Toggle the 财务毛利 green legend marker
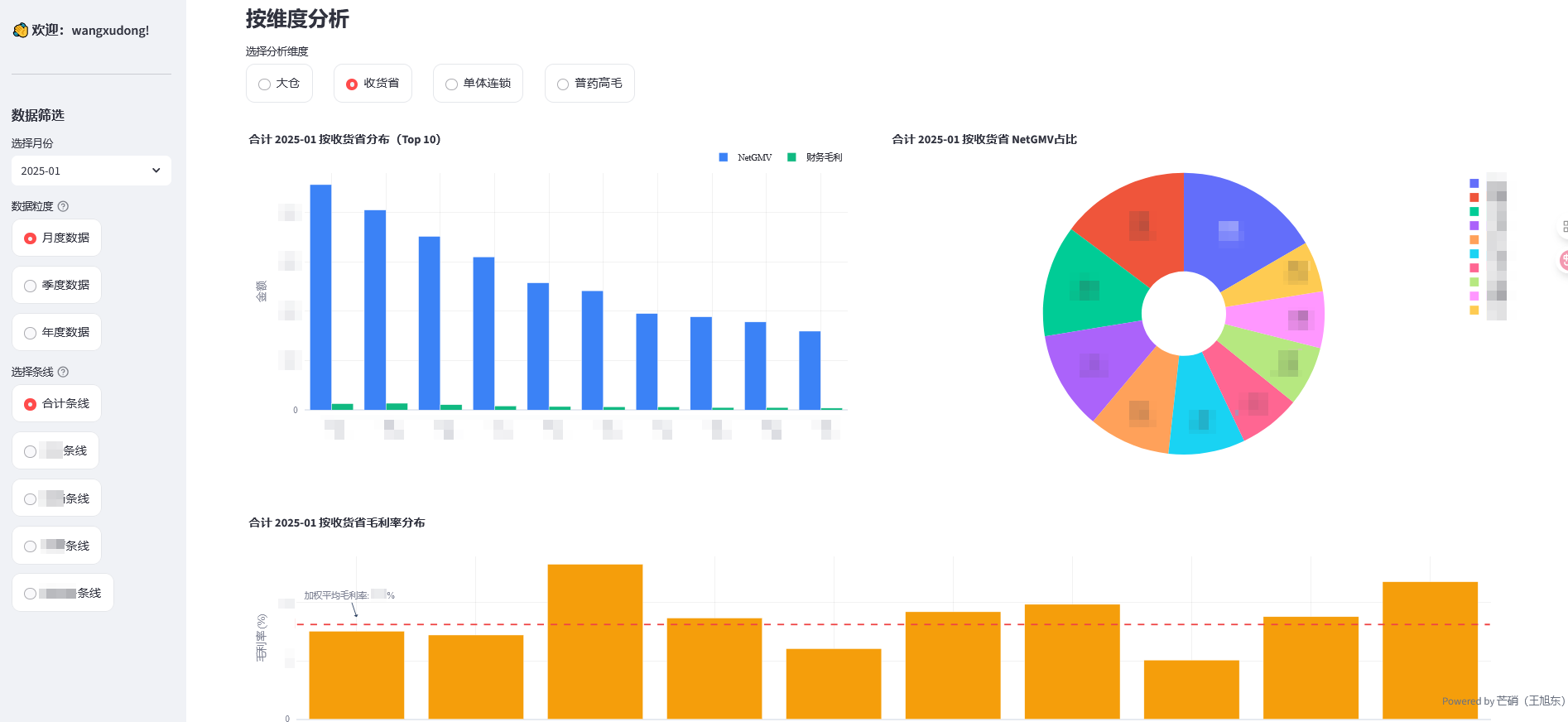 pyautogui.click(x=791, y=157)
